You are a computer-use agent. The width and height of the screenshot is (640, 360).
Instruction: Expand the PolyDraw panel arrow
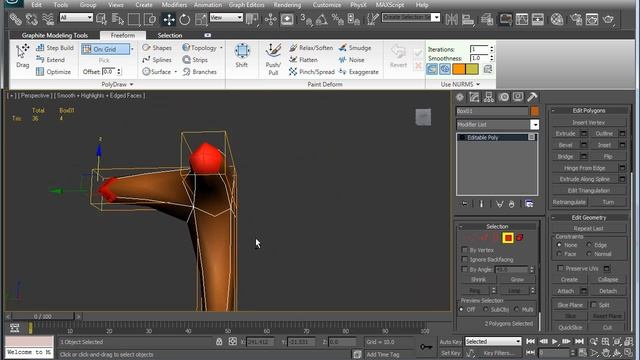click(131, 84)
